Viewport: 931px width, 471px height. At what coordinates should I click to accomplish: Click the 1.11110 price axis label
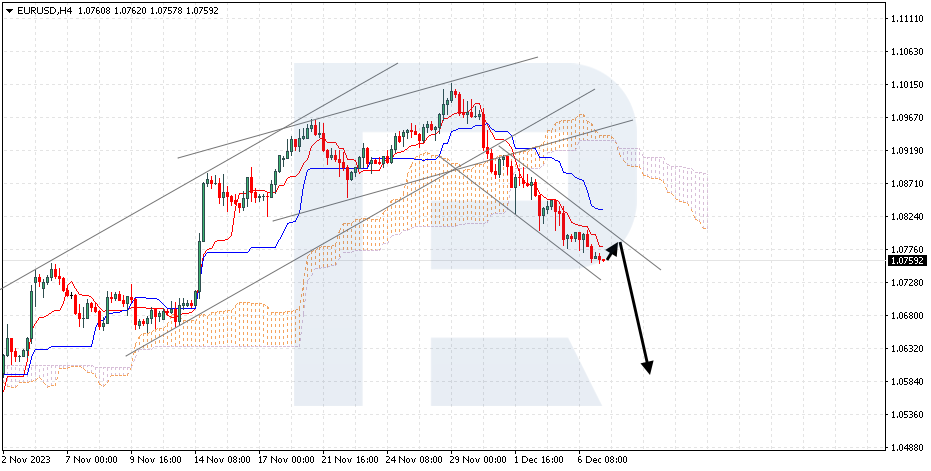906,19
